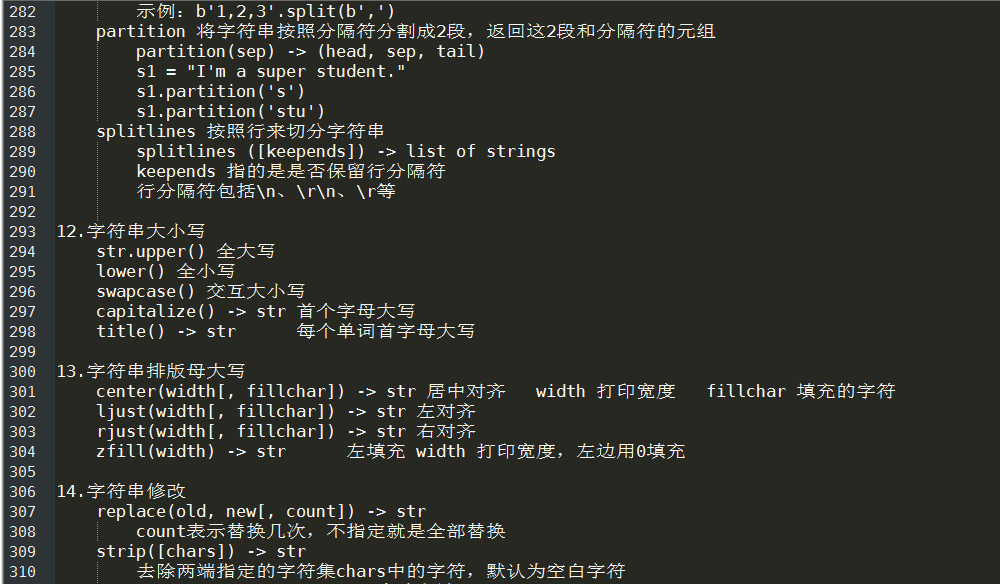Click 'title()' text on line 298

[x=131, y=332]
